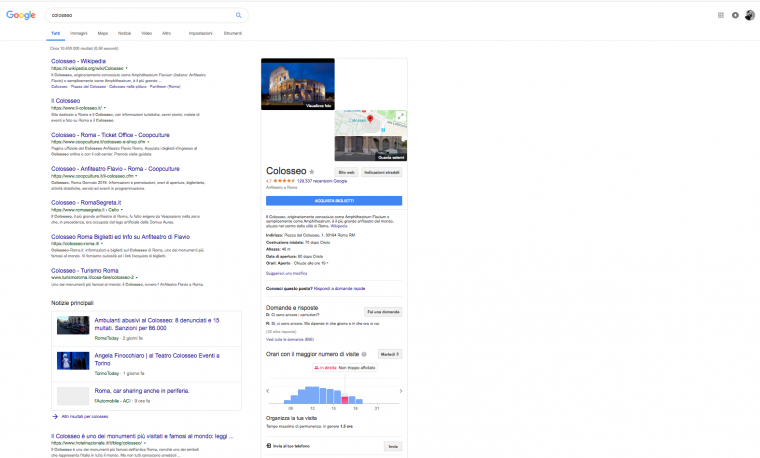Open the Colosseo night photo thumbnail

pyautogui.click(x=298, y=84)
